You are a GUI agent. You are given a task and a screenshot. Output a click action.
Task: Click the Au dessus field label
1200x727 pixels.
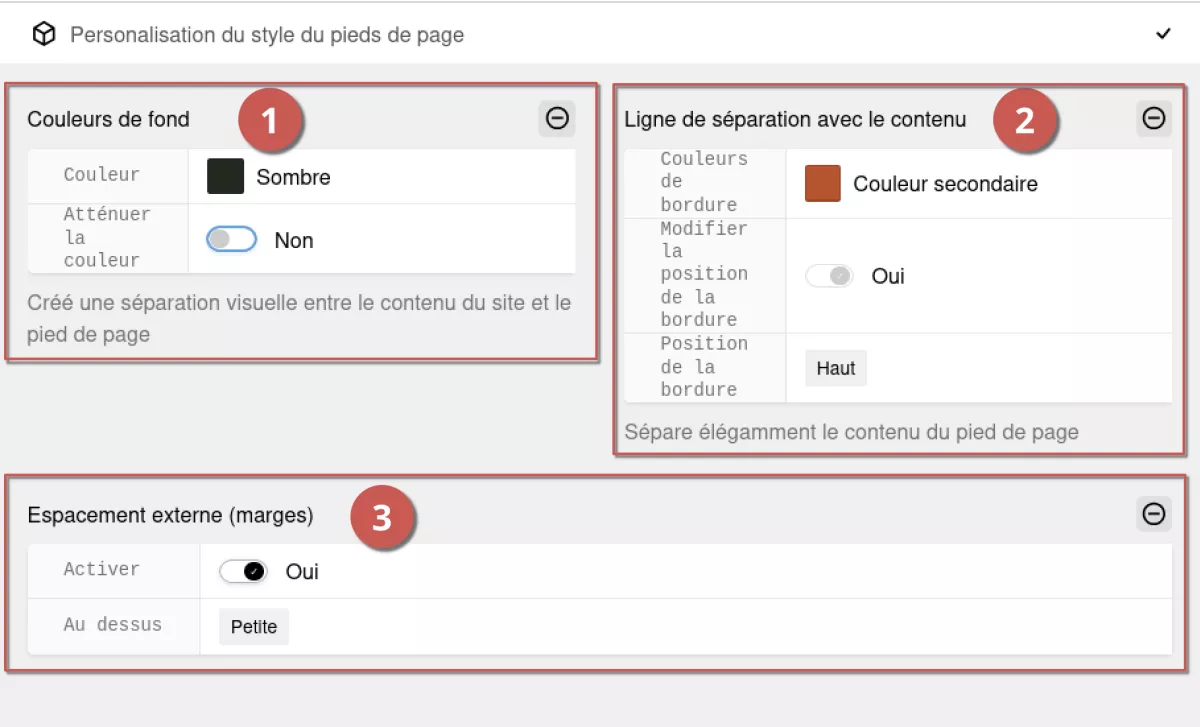113,625
